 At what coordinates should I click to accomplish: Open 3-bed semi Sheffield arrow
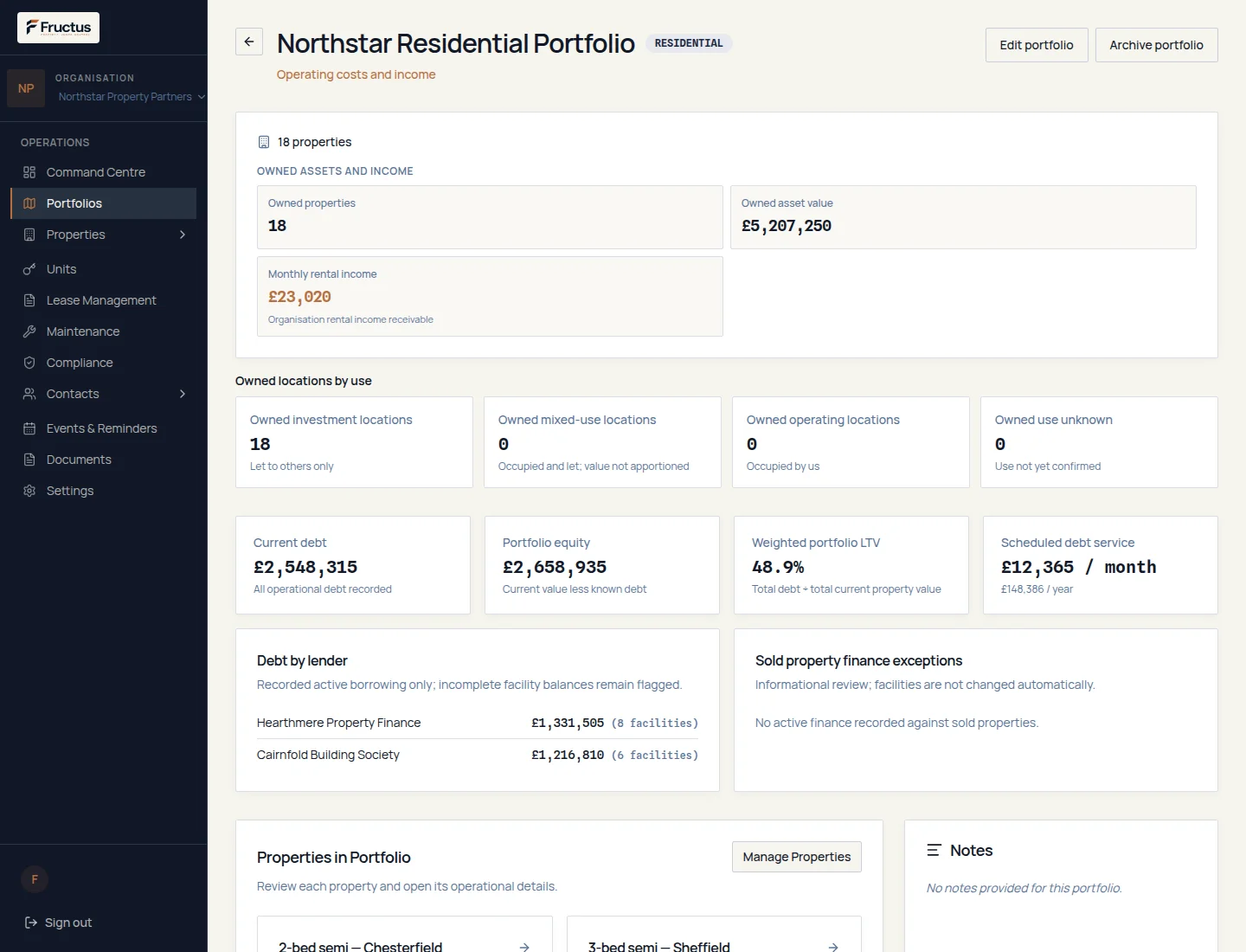pos(833,947)
